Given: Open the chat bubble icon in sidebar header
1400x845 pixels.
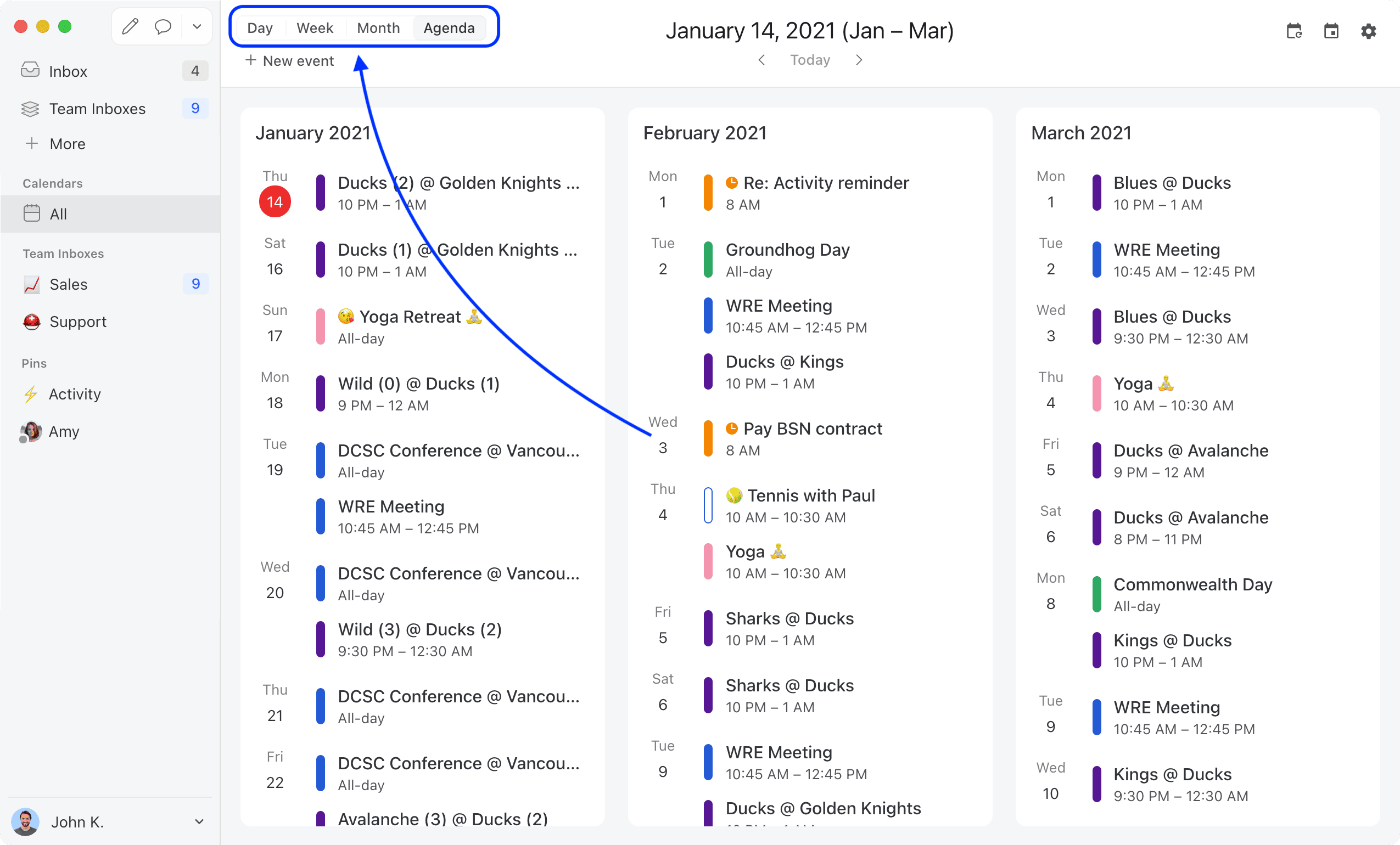Looking at the screenshot, I should click(163, 26).
